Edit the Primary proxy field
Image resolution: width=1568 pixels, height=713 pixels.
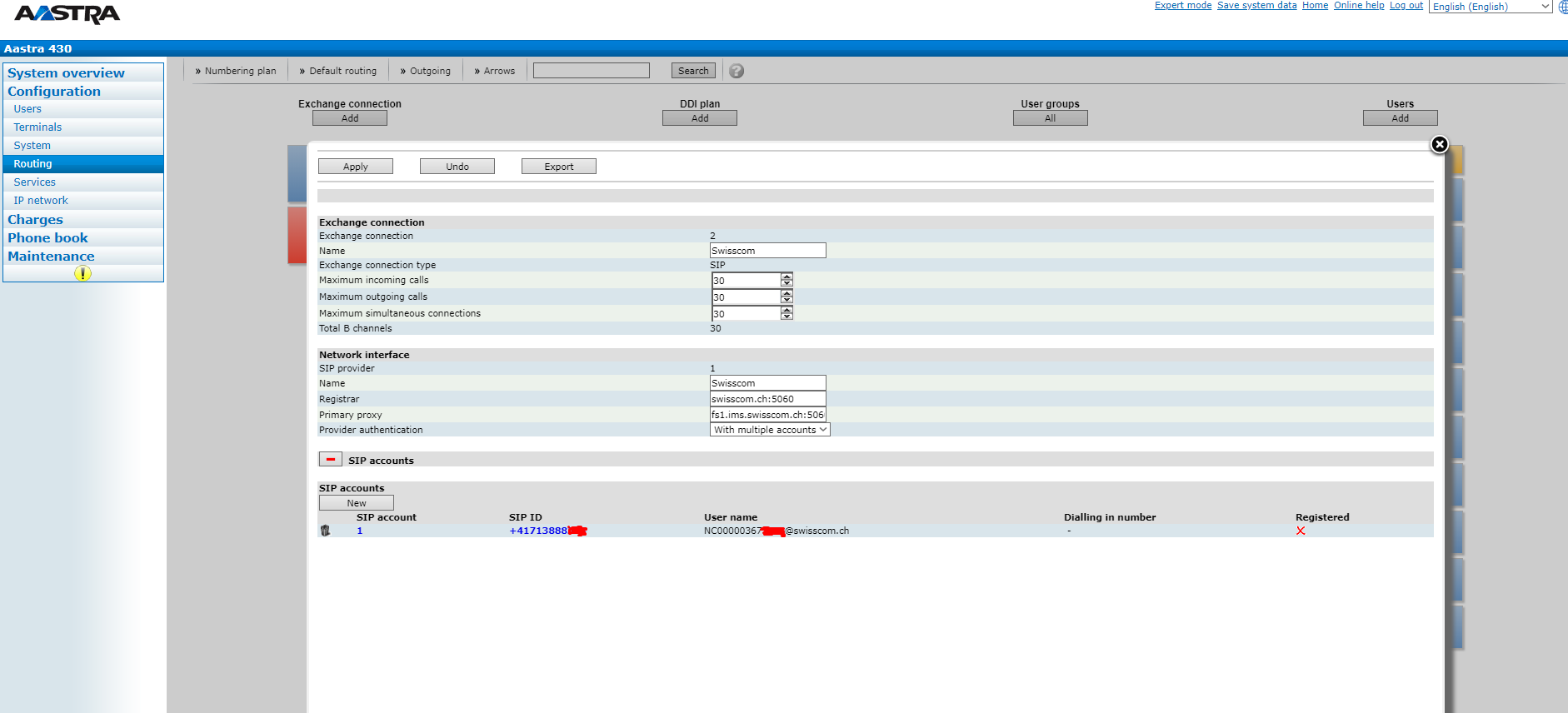pyautogui.click(x=768, y=415)
